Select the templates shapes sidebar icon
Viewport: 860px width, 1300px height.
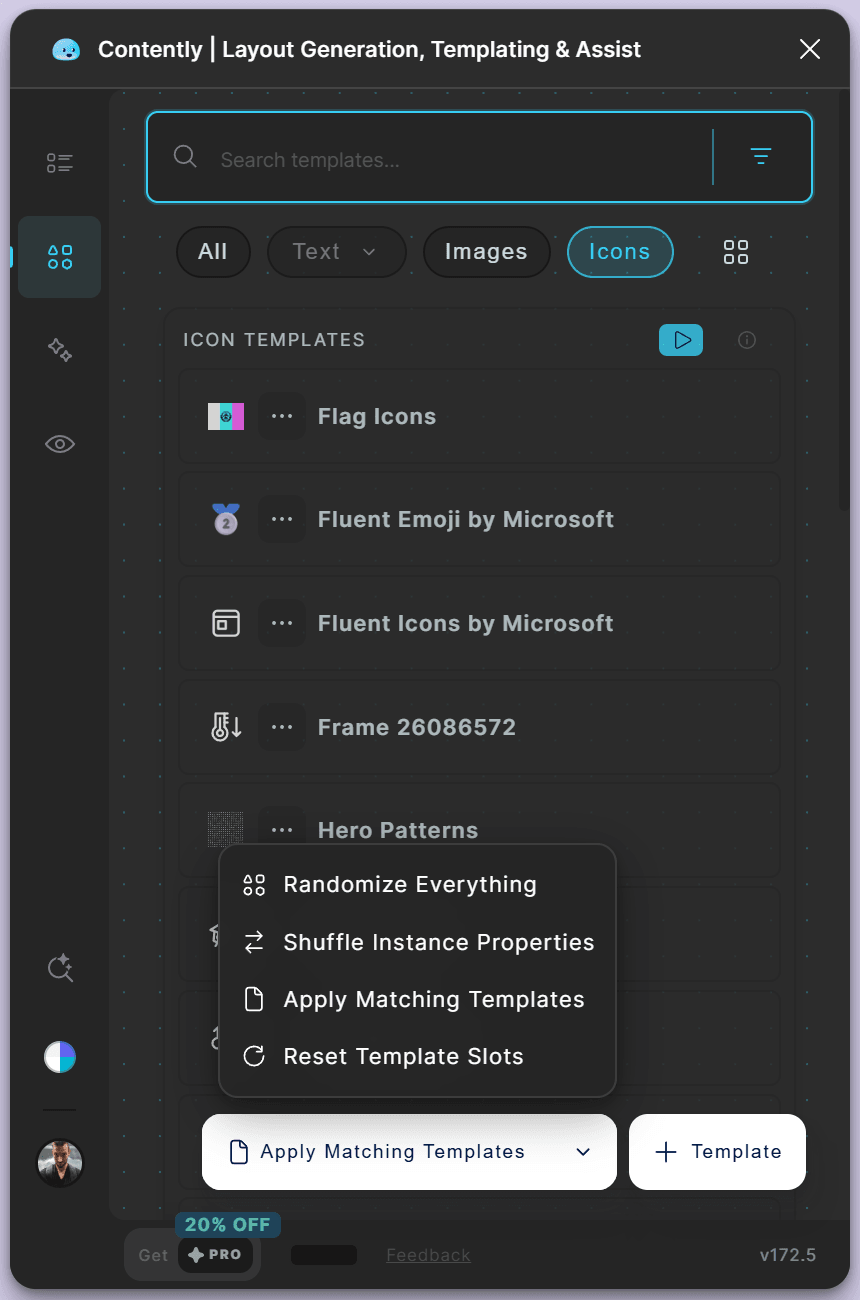60,257
